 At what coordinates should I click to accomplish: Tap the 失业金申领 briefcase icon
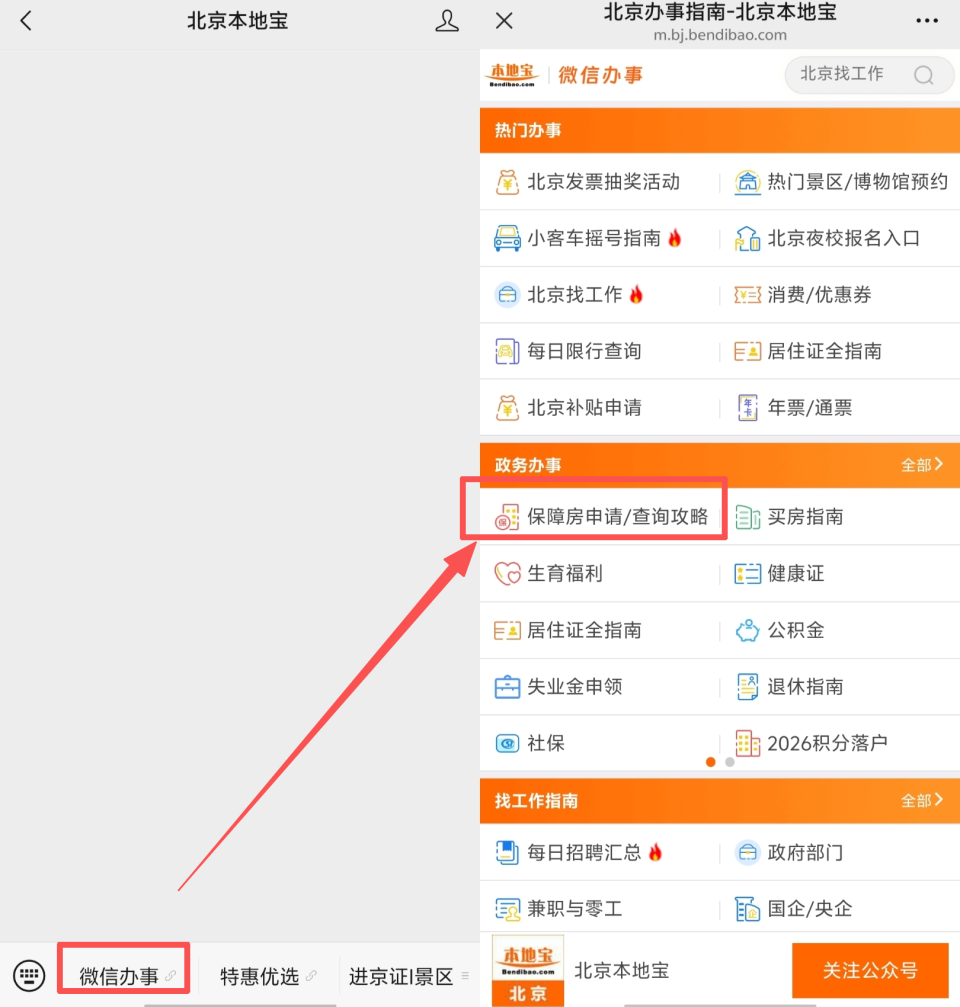[x=507, y=687]
